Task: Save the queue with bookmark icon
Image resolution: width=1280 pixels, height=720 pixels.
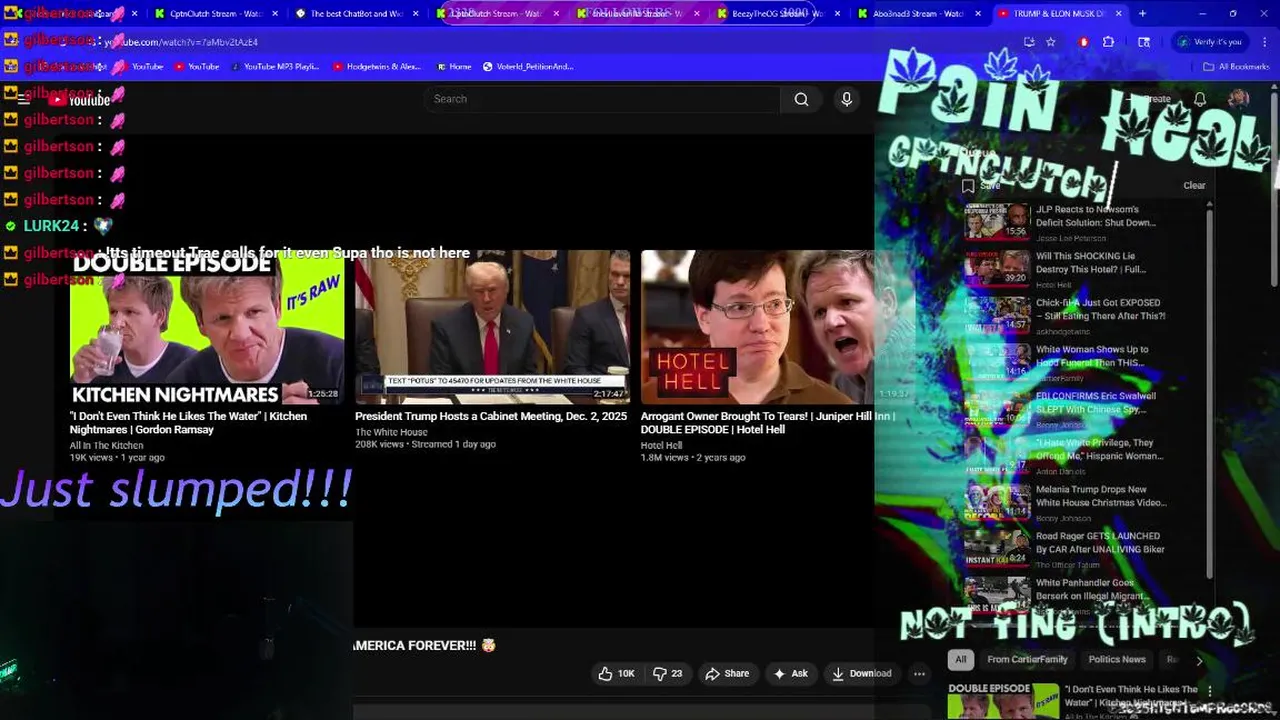Action: pyautogui.click(x=968, y=186)
